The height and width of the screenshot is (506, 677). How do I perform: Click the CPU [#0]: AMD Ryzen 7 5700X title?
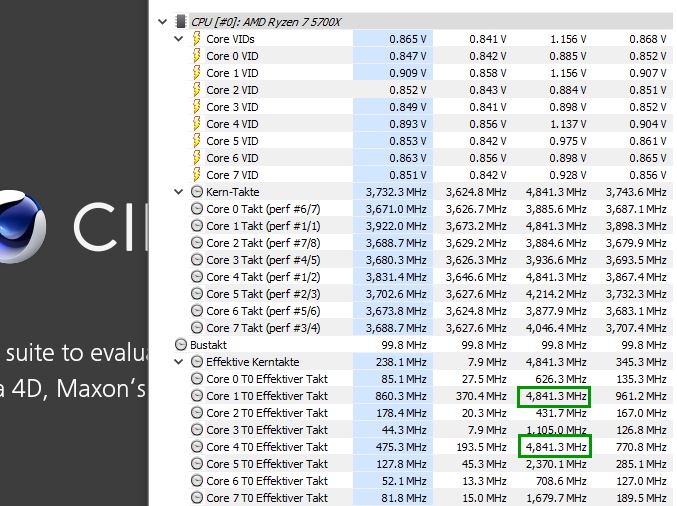266,22
